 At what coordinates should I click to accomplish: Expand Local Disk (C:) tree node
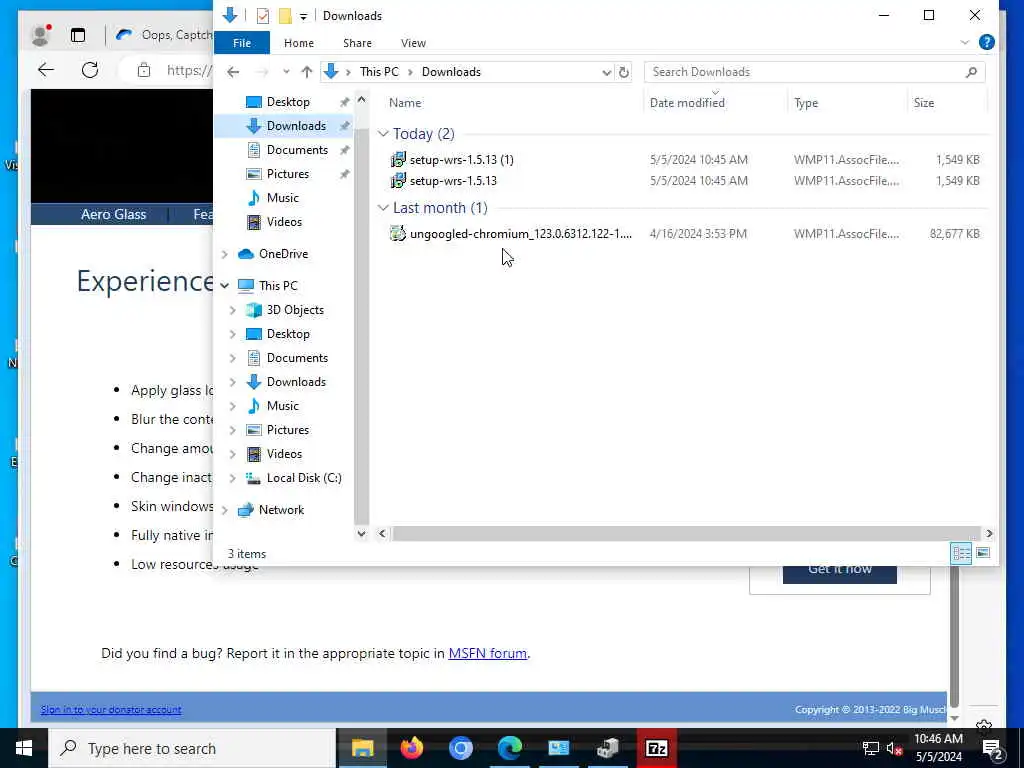pyautogui.click(x=232, y=478)
